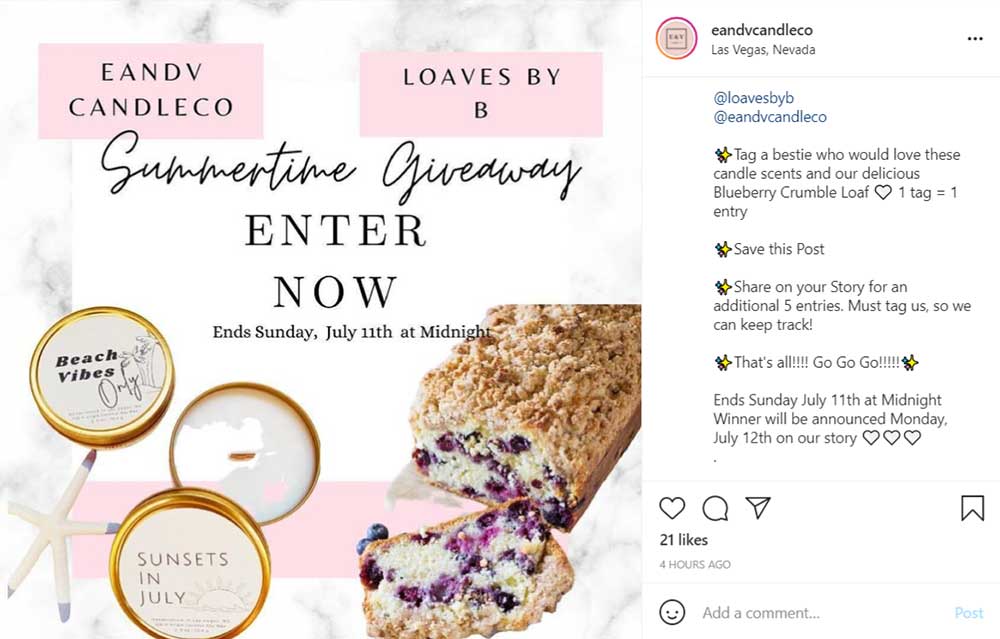Click the eandvcandleco profile avatar
Viewport: 1000px width, 639px height.
point(677,38)
